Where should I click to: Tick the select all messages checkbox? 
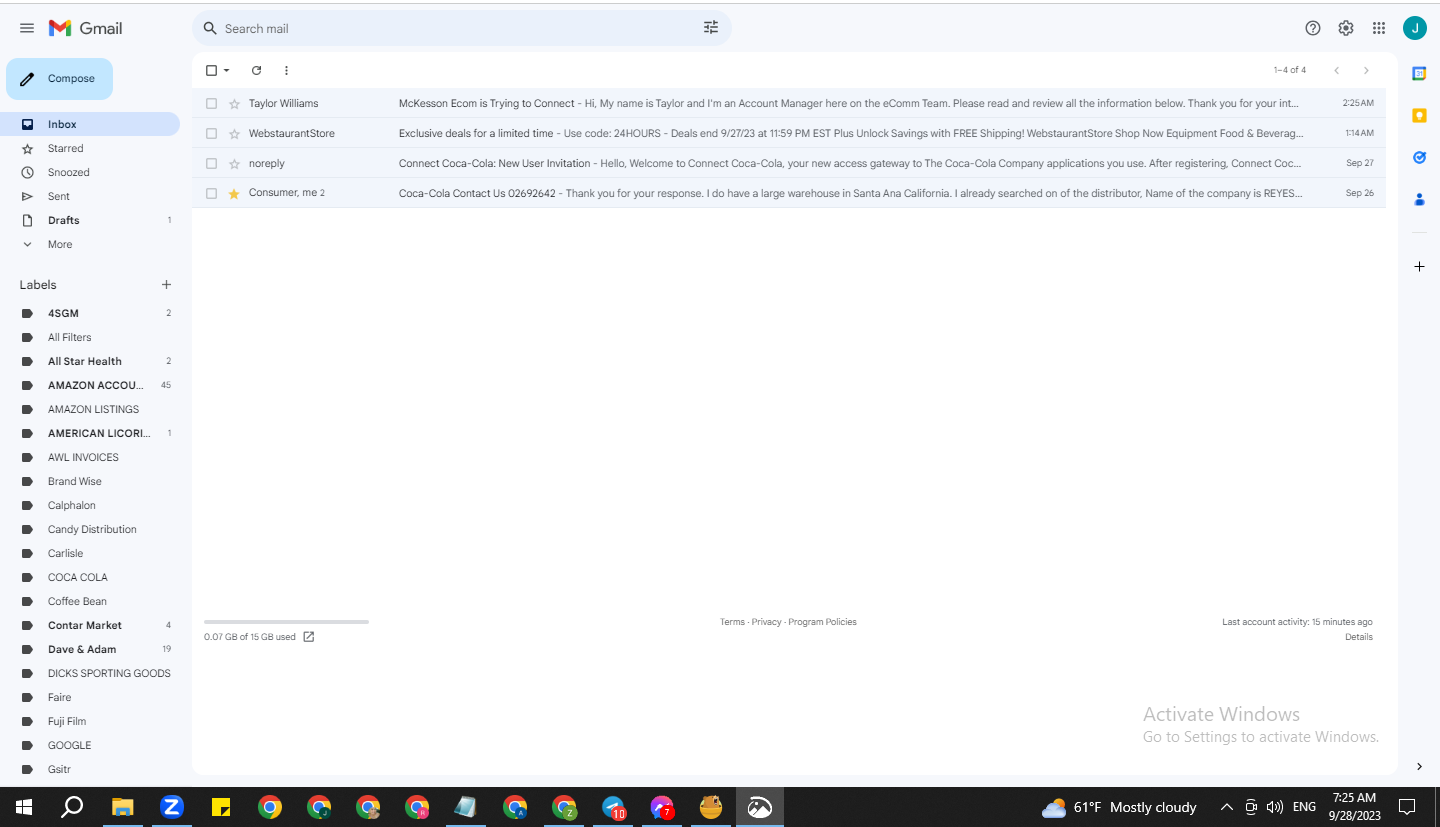coord(211,70)
